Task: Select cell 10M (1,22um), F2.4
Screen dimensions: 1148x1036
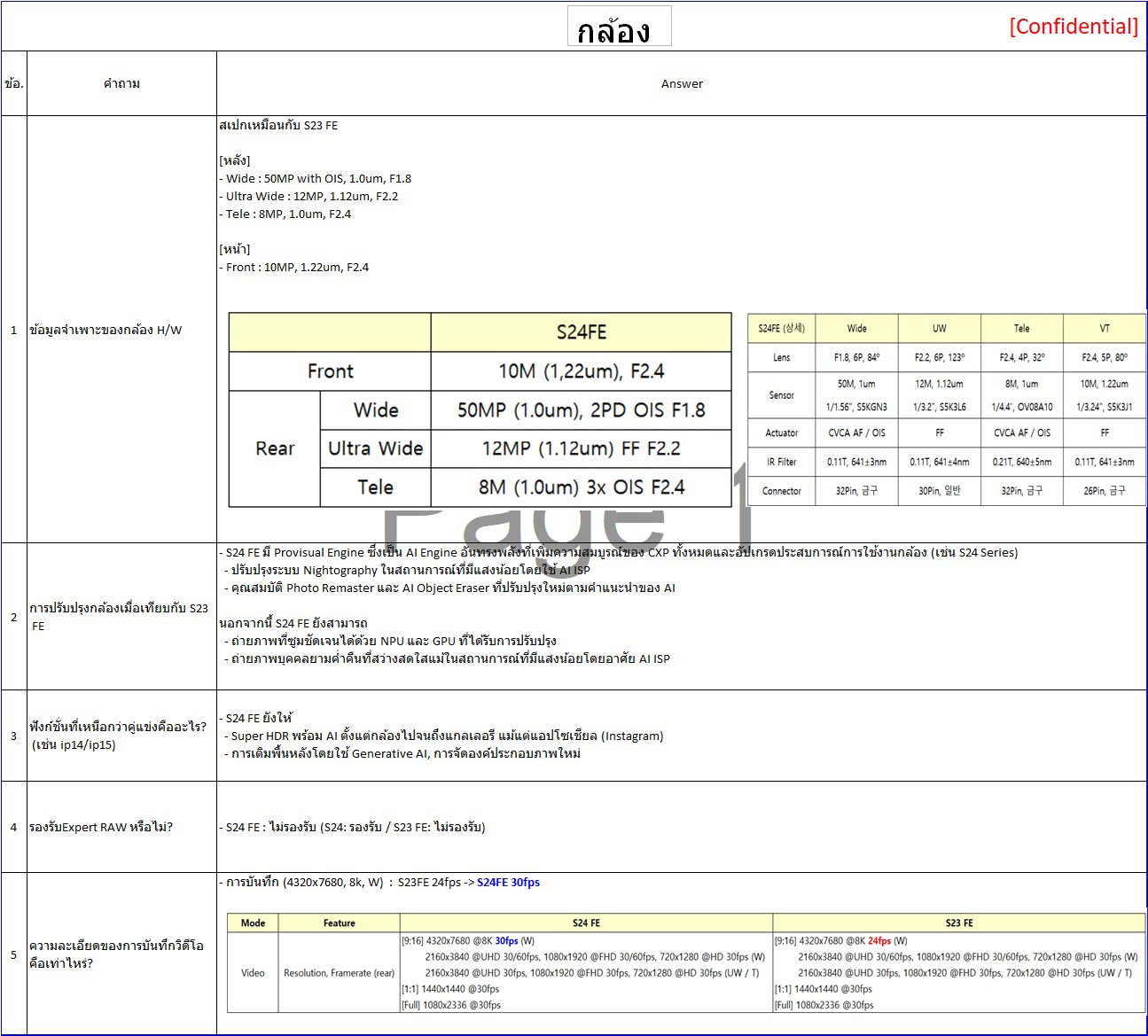Action: pos(582,371)
